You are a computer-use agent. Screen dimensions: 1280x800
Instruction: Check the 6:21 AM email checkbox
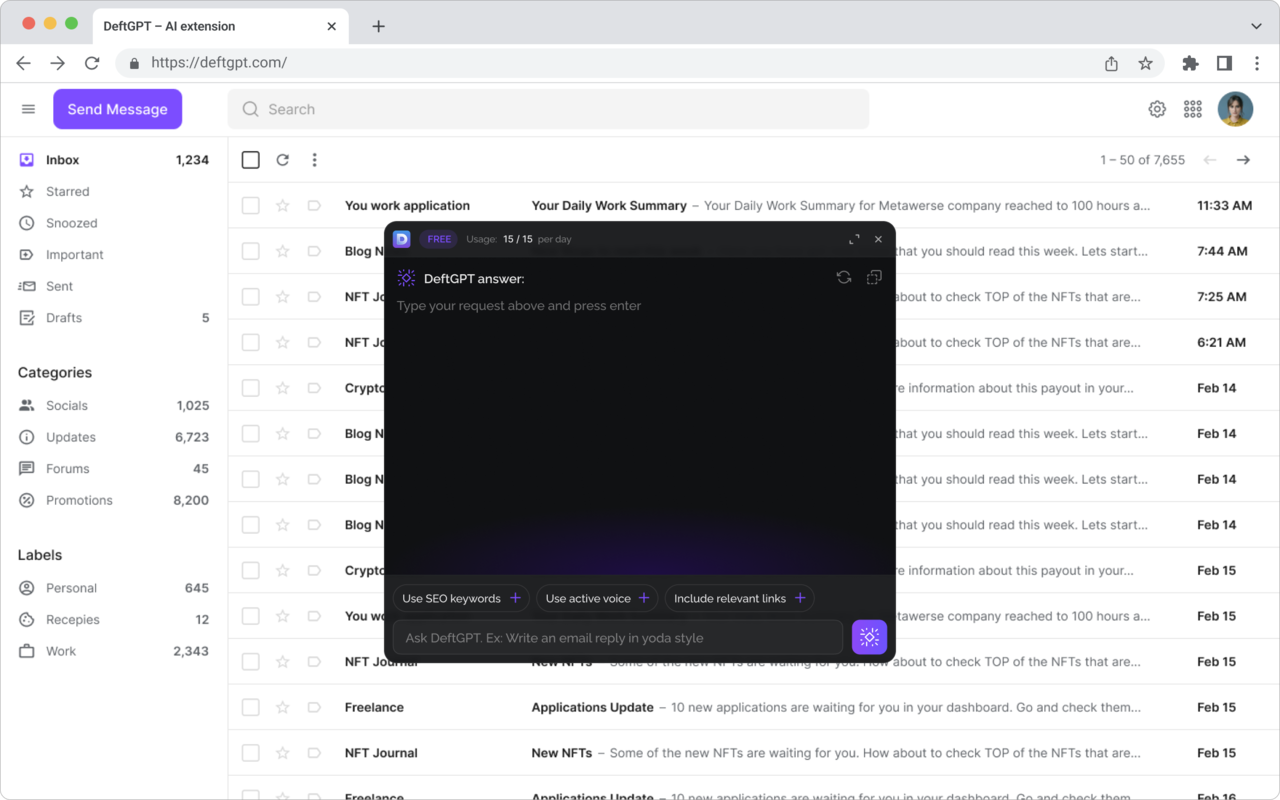251,342
